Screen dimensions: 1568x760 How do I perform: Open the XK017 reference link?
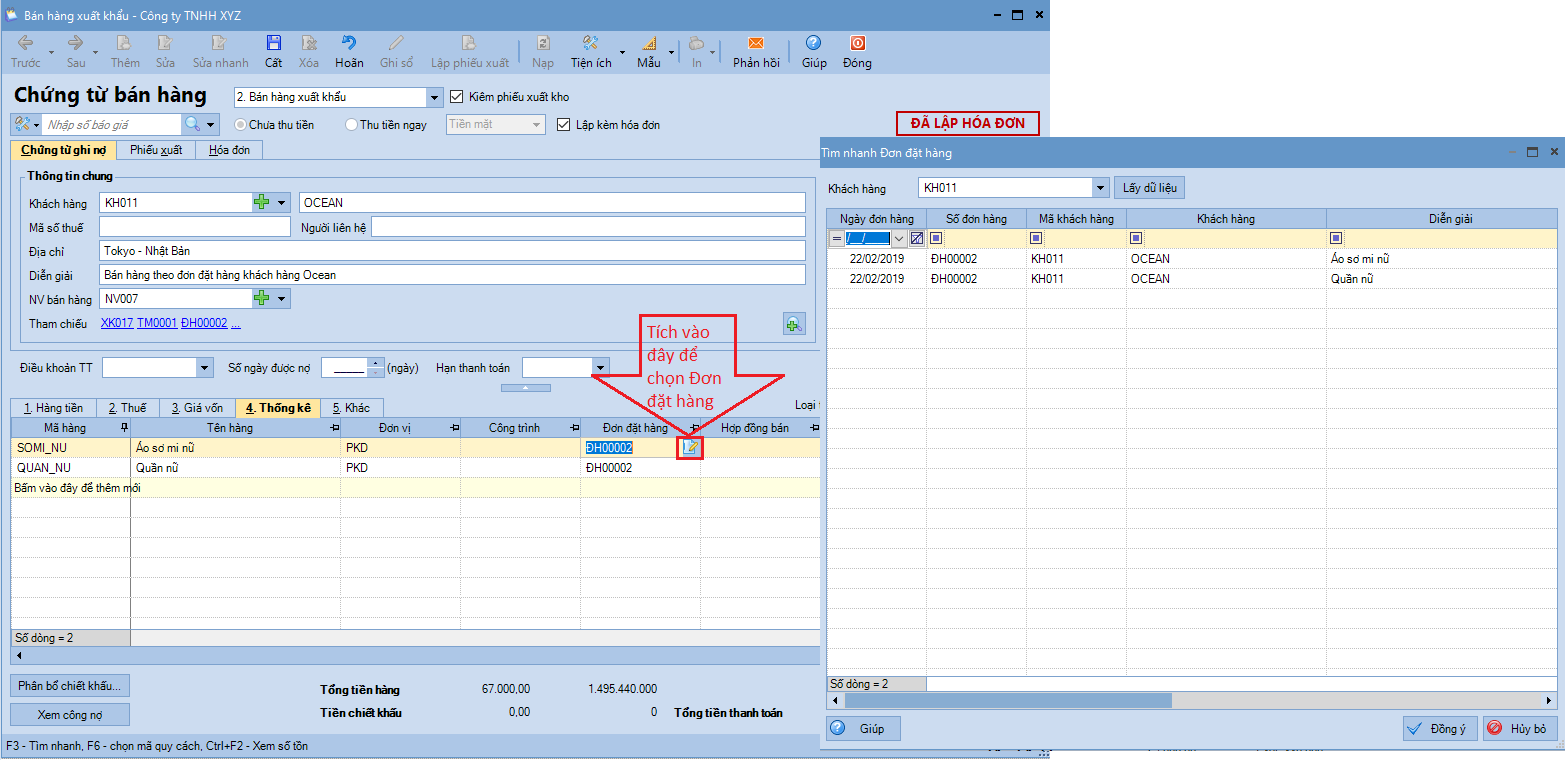pyautogui.click(x=116, y=324)
